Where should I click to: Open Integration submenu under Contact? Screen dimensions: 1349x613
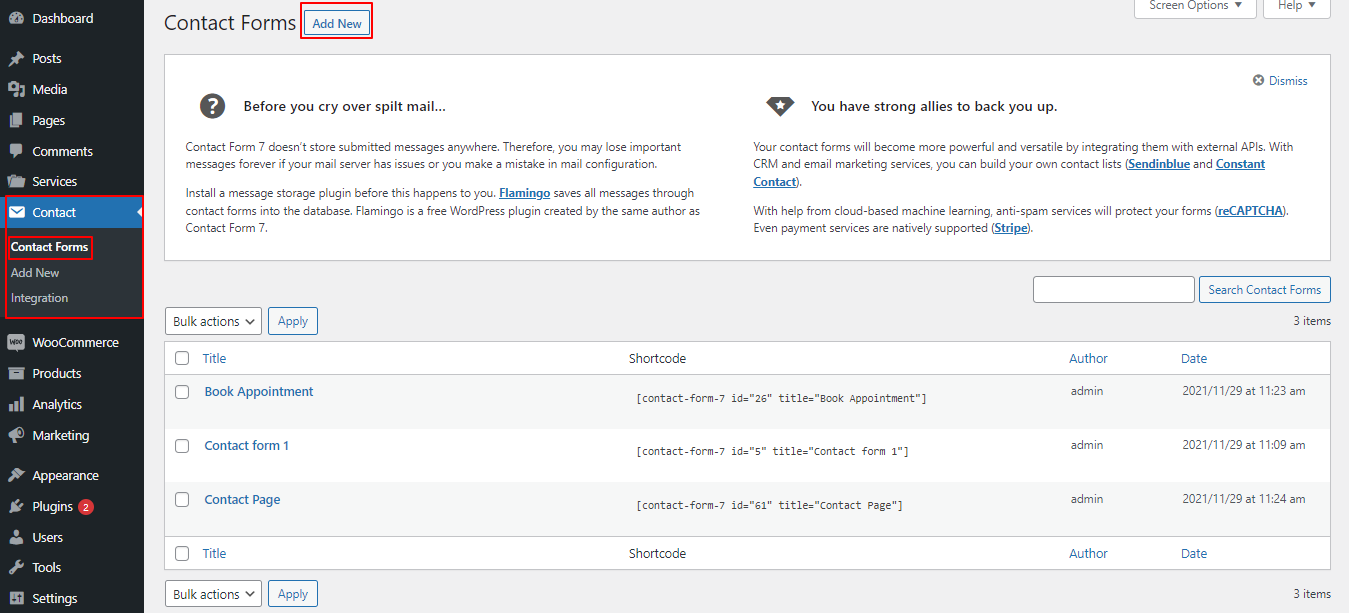[x=40, y=298]
